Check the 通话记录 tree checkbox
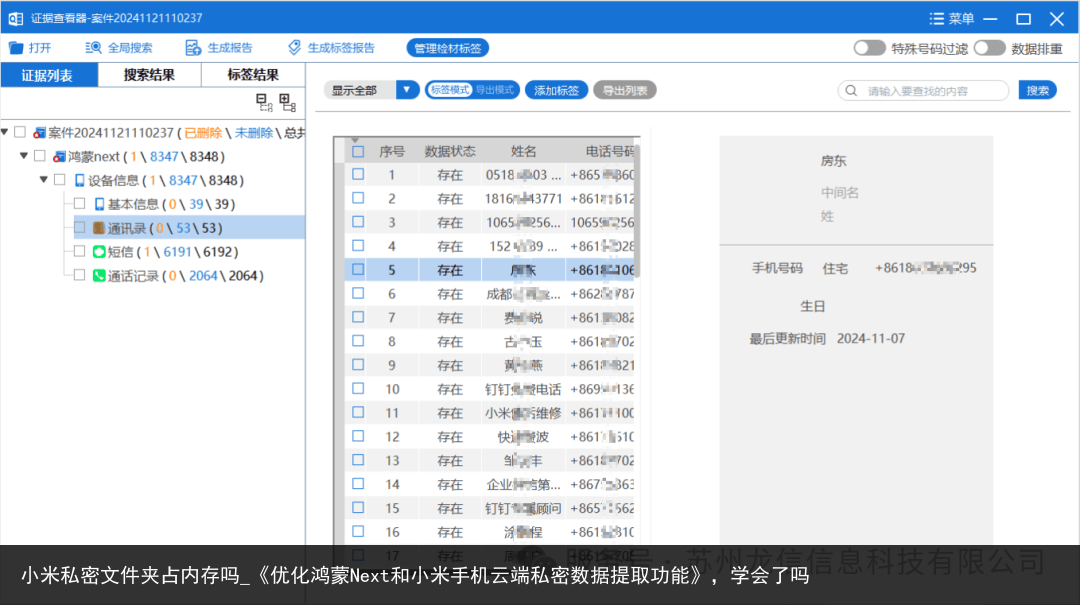Viewport: 1080px width, 605px height. pos(80,275)
